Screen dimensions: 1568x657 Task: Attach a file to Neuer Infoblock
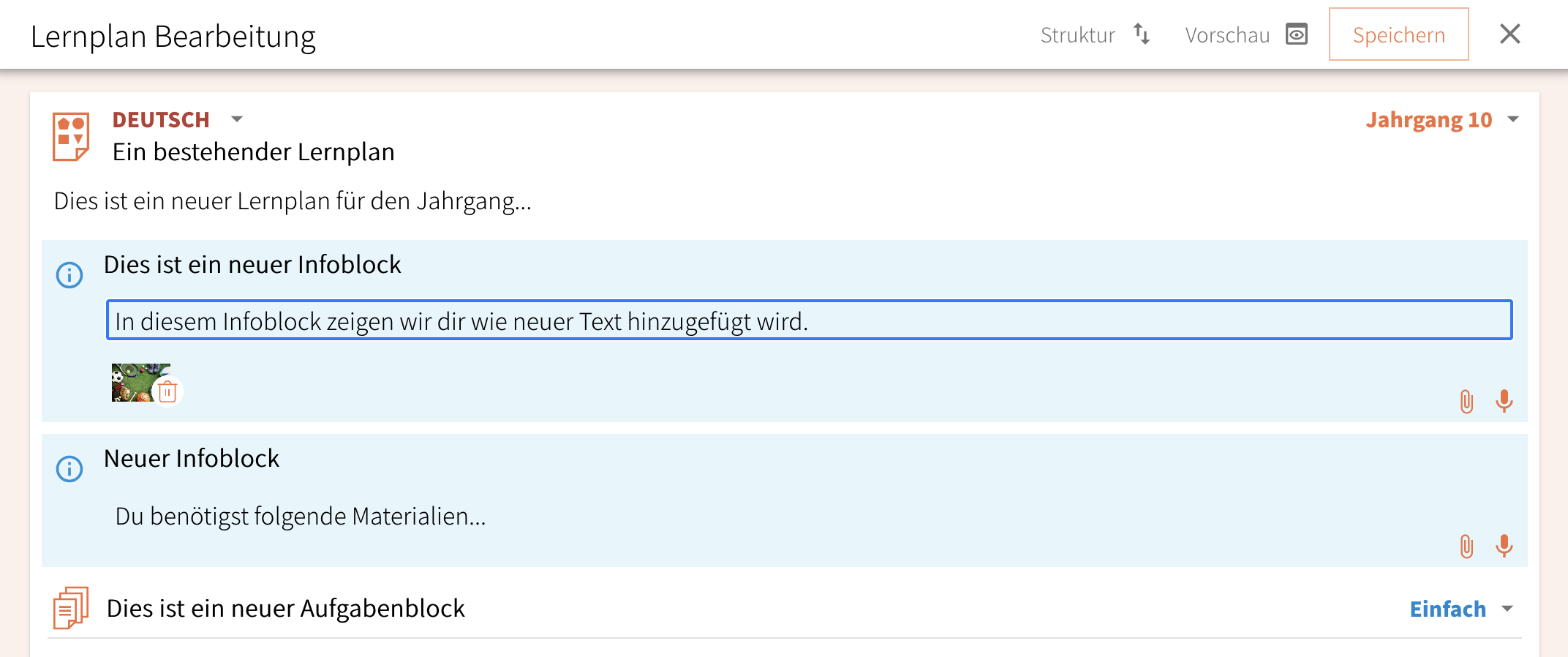click(x=1466, y=547)
